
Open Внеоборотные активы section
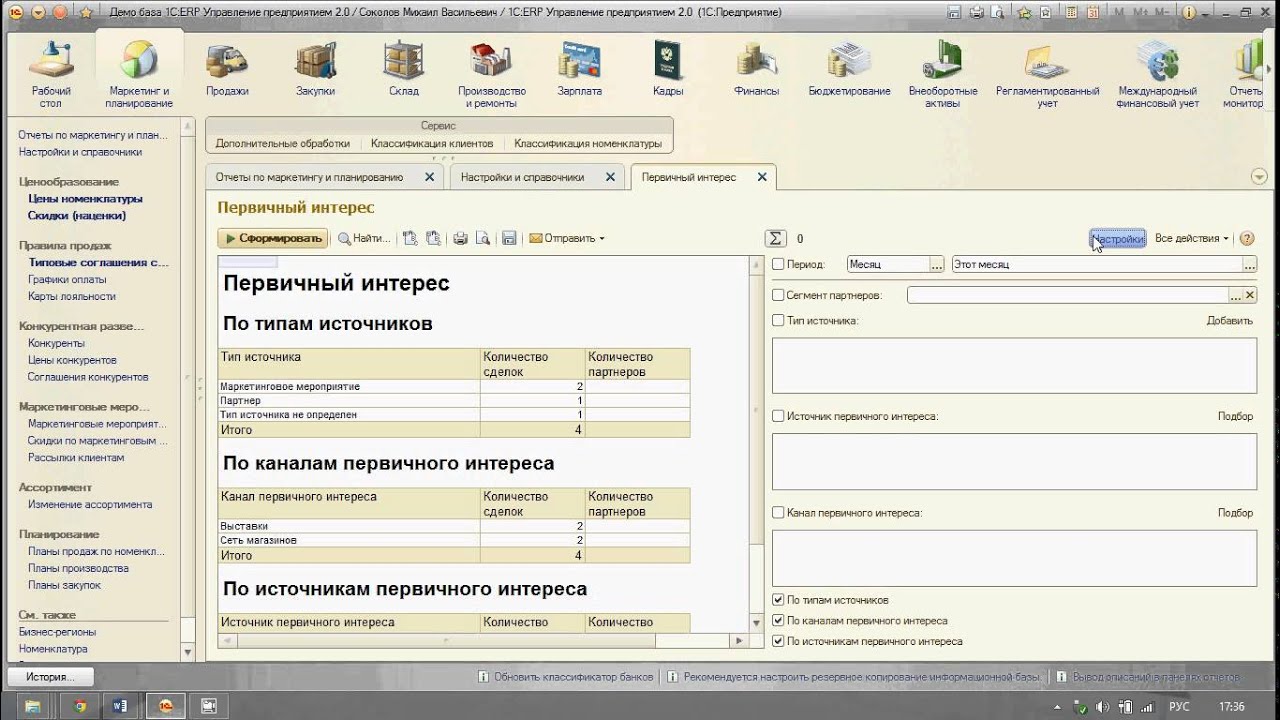click(943, 74)
